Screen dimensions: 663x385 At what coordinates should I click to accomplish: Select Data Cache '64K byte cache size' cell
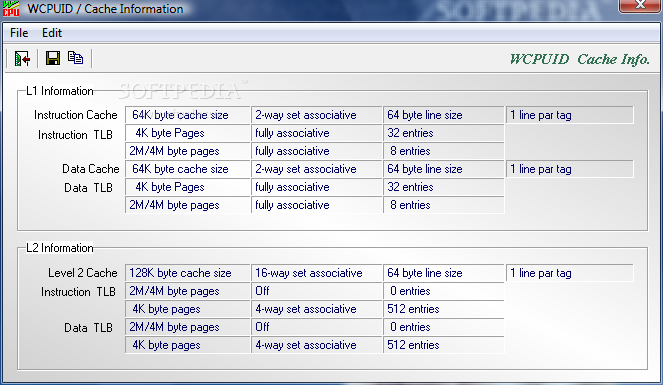tap(188, 169)
